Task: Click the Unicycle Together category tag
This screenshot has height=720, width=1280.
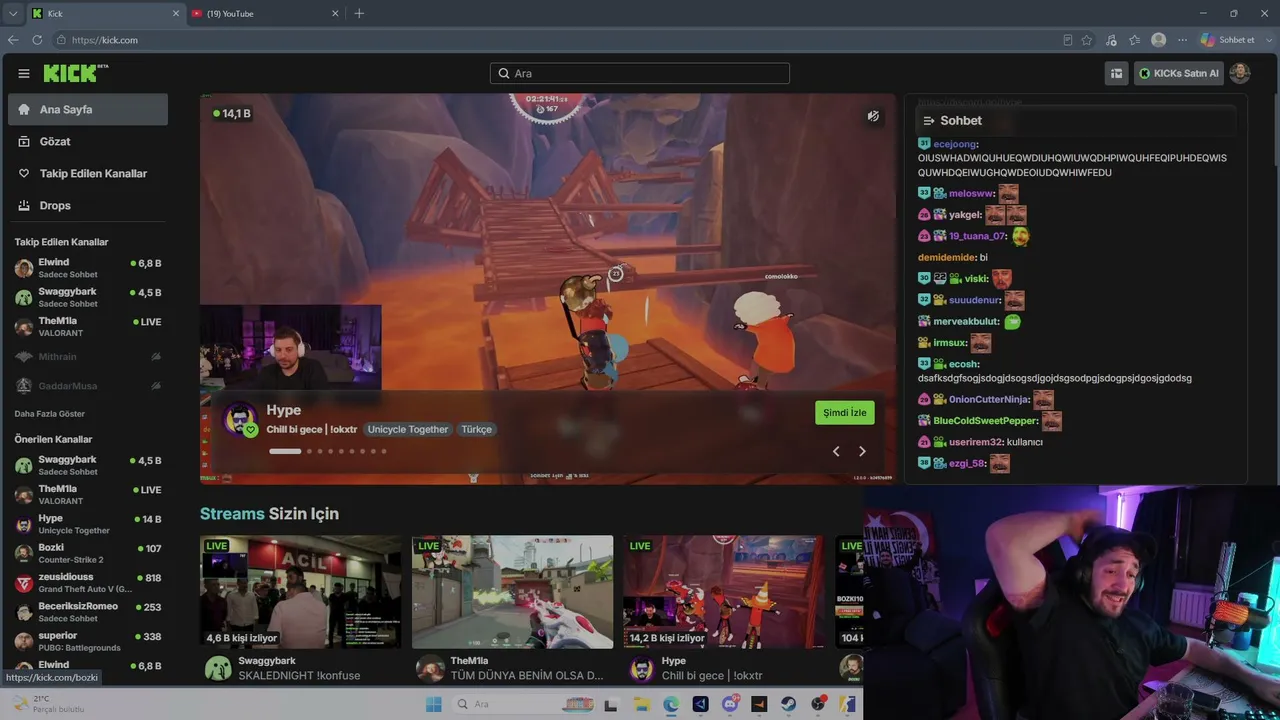Action: [408, 430]
